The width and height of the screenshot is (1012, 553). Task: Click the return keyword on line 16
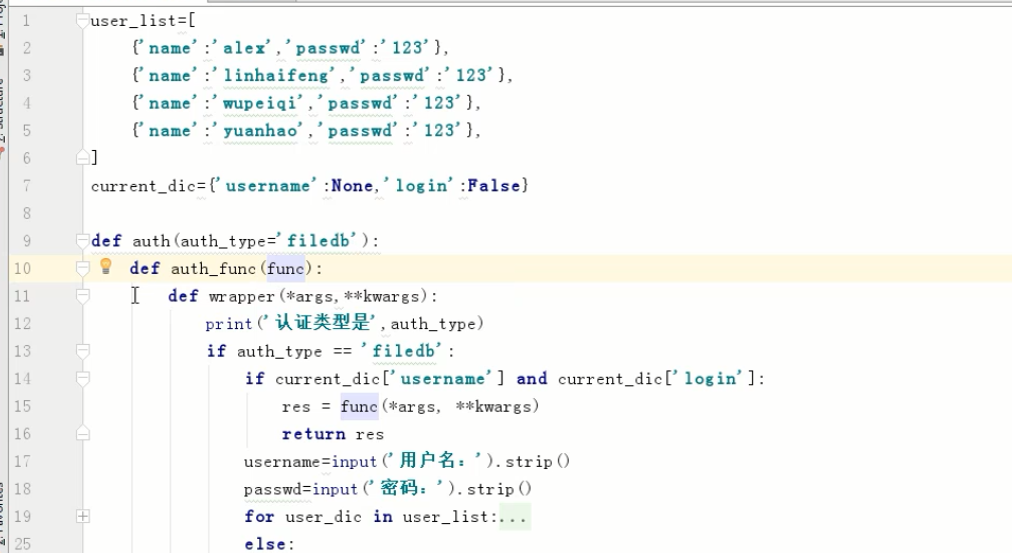(314, 434)
